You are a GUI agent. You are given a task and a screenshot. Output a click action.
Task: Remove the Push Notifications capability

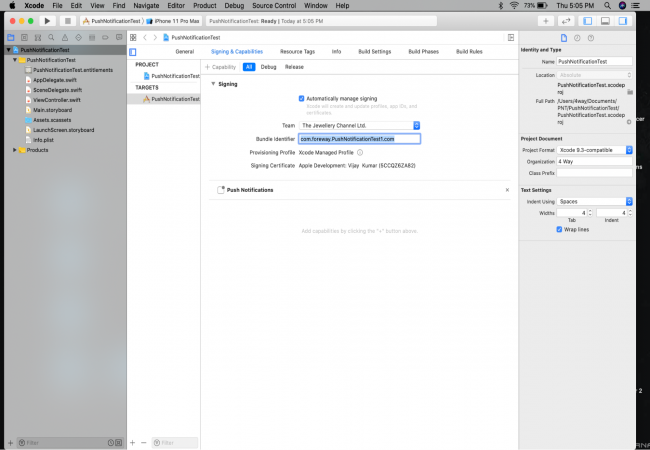(507, 190)
